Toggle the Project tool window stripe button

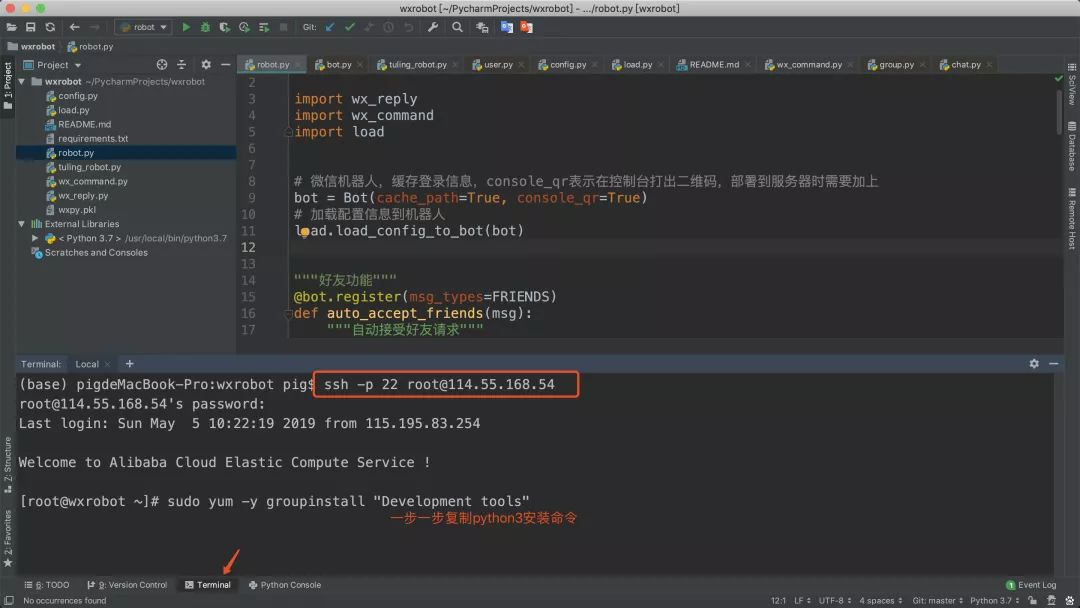(8, 85)
